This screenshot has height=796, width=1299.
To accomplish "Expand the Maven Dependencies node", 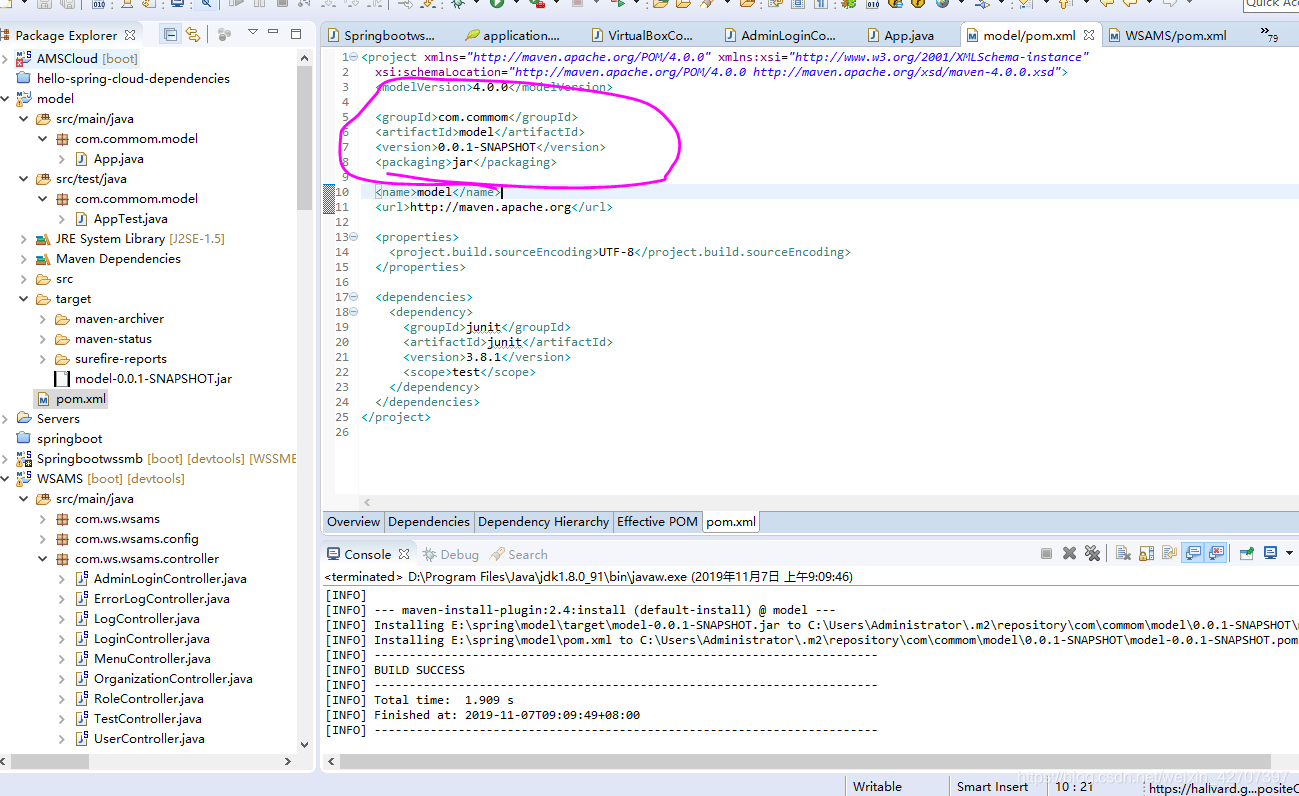I will (24, 259).
